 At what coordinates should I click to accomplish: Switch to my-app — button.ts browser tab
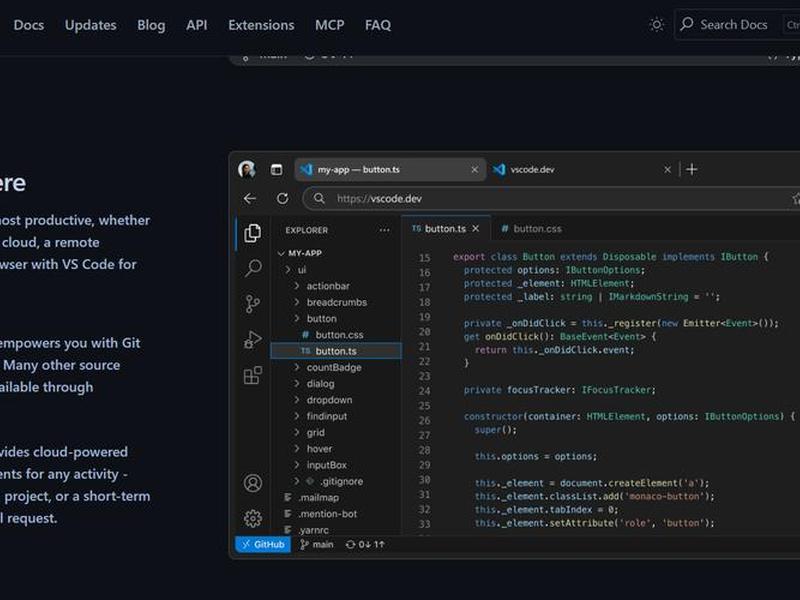pyautogui.click(x=390, y=169)
